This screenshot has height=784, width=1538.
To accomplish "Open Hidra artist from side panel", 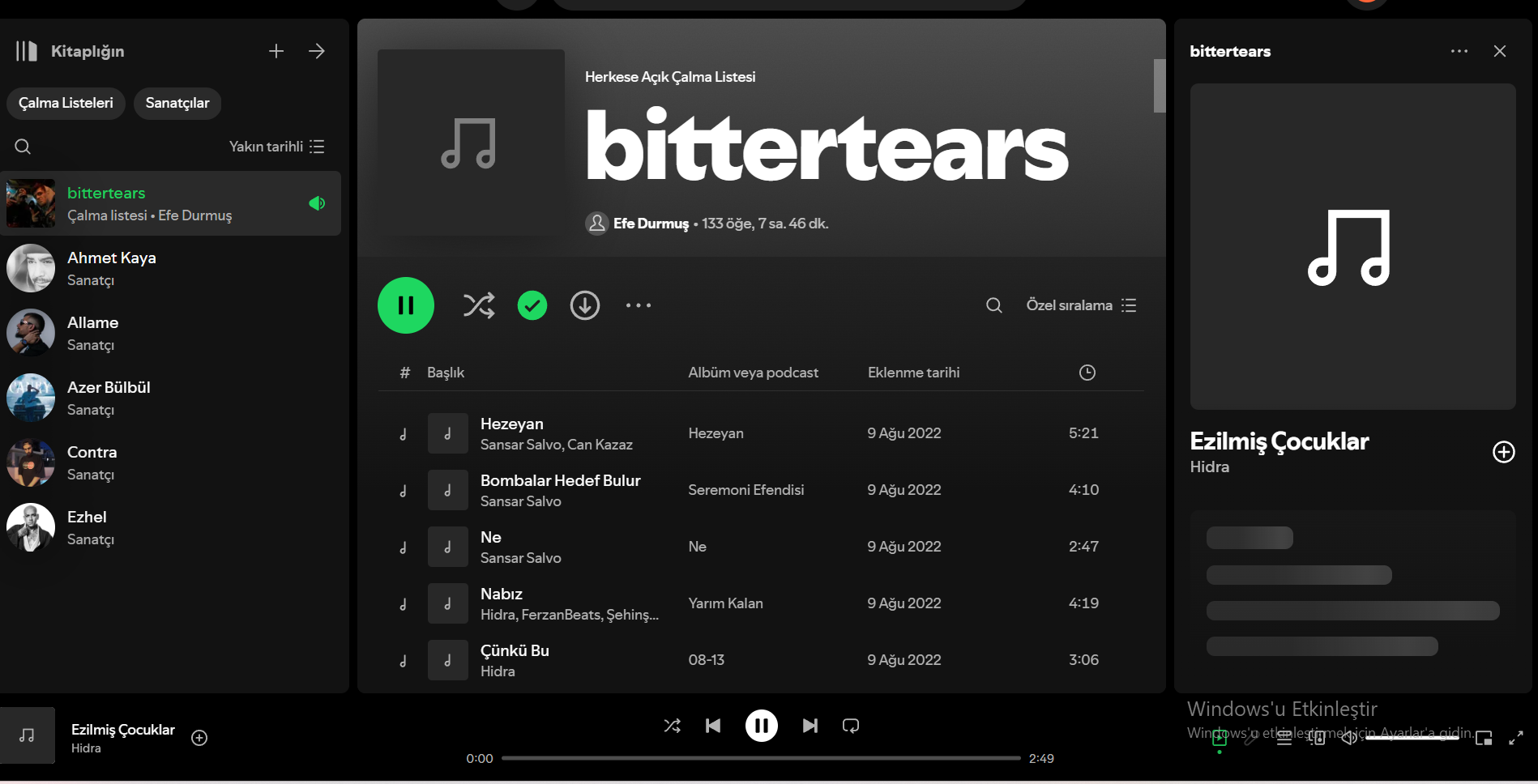I will coord(1210,467).
